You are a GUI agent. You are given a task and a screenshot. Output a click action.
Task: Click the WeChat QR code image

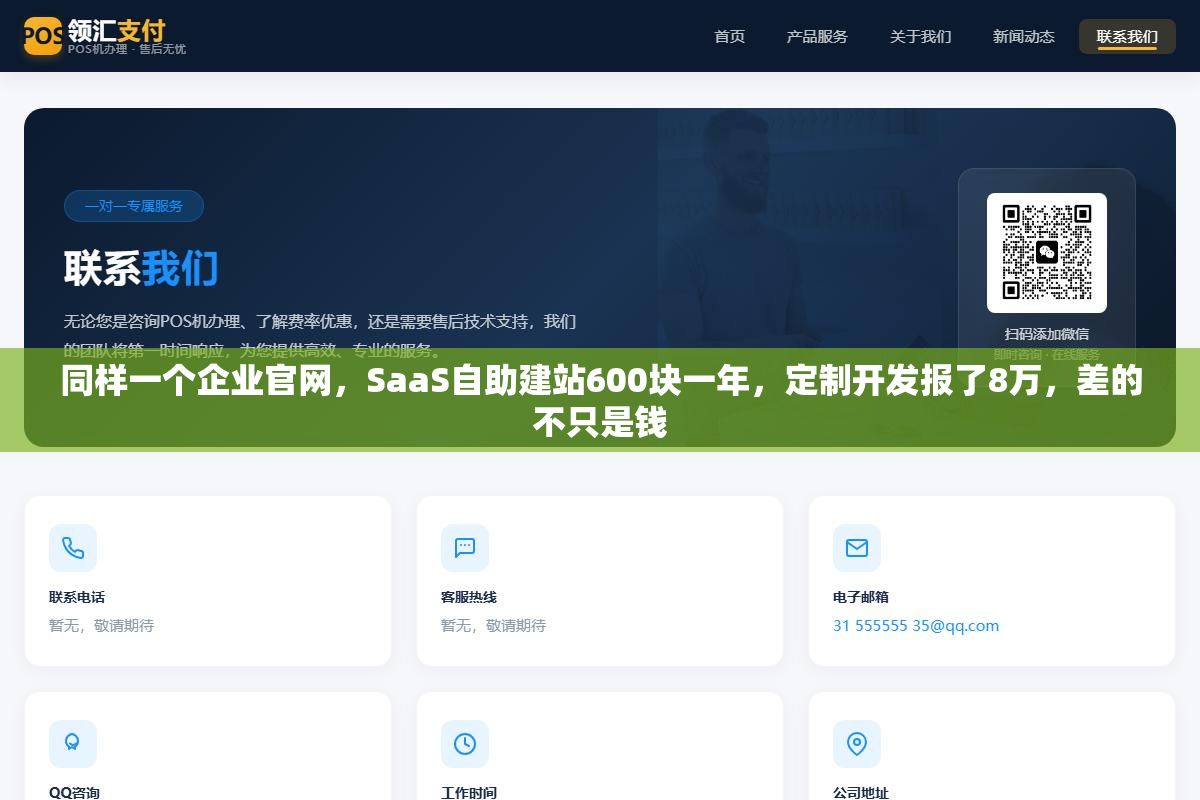click(1047, 253)
